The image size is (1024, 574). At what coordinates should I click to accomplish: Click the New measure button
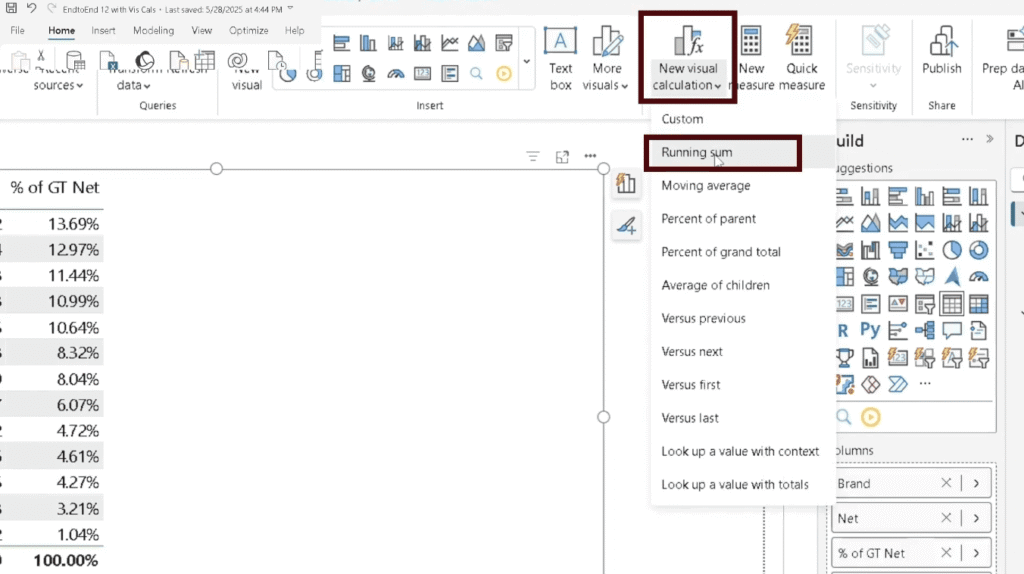pos(751,58)
